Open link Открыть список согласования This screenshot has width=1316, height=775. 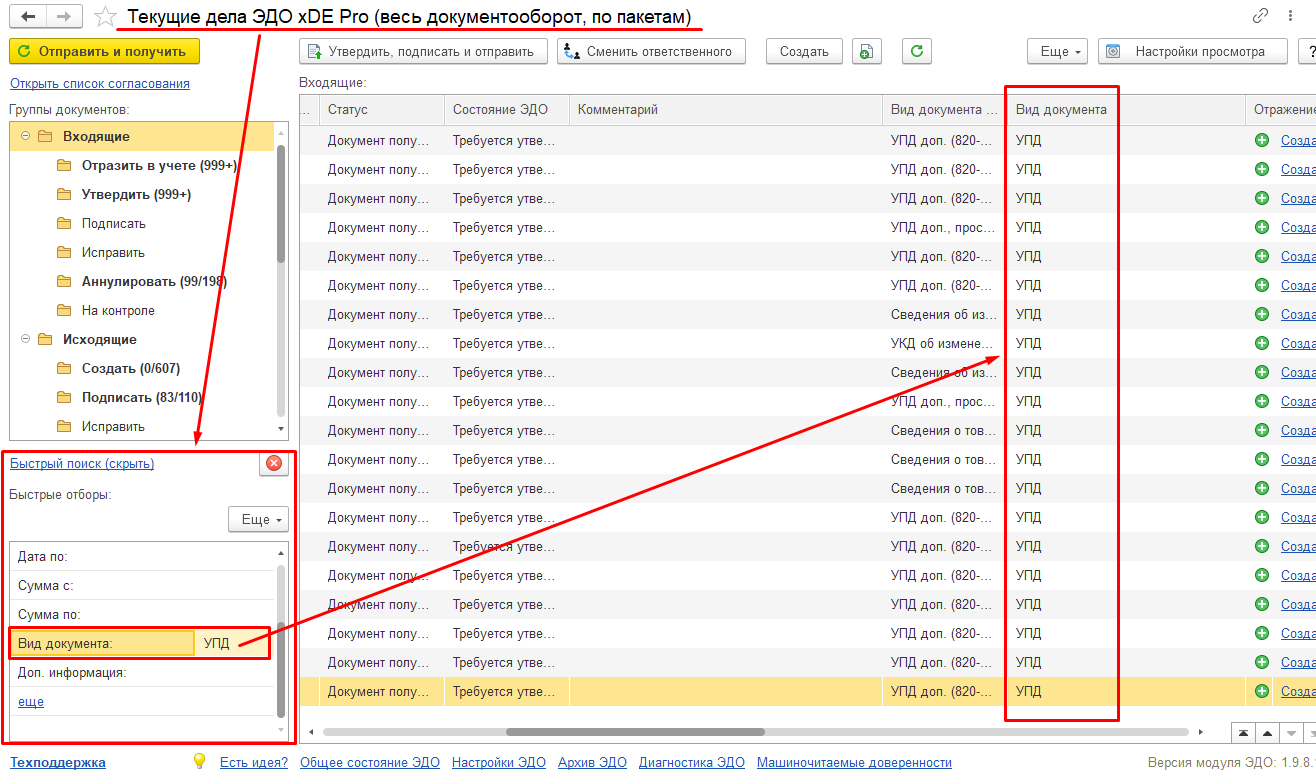click(100, 84)
